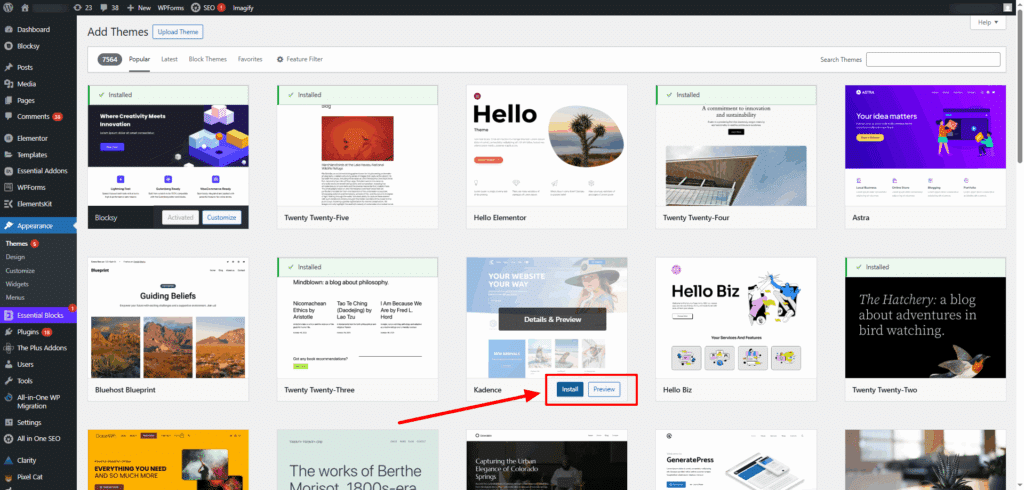Viewport: 1024px width, 490px height.
Task: Click the All-in-One WP Migration icon
Action: coord(8,397)
